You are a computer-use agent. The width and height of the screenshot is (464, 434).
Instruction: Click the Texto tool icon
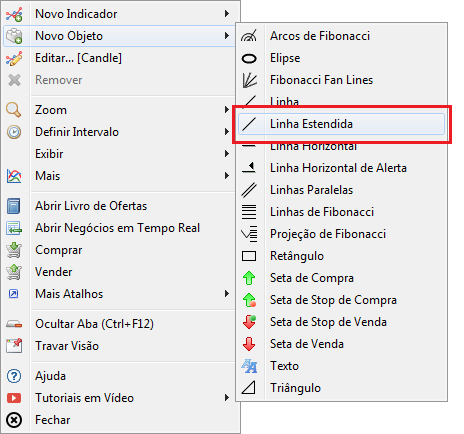tap(249, 366)
